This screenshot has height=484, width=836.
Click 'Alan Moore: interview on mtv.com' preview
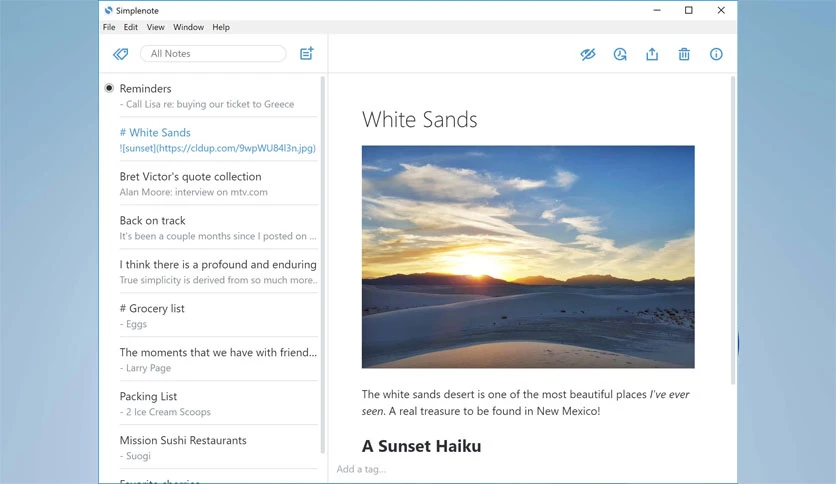pyautogui.click(x=194, y=192)
